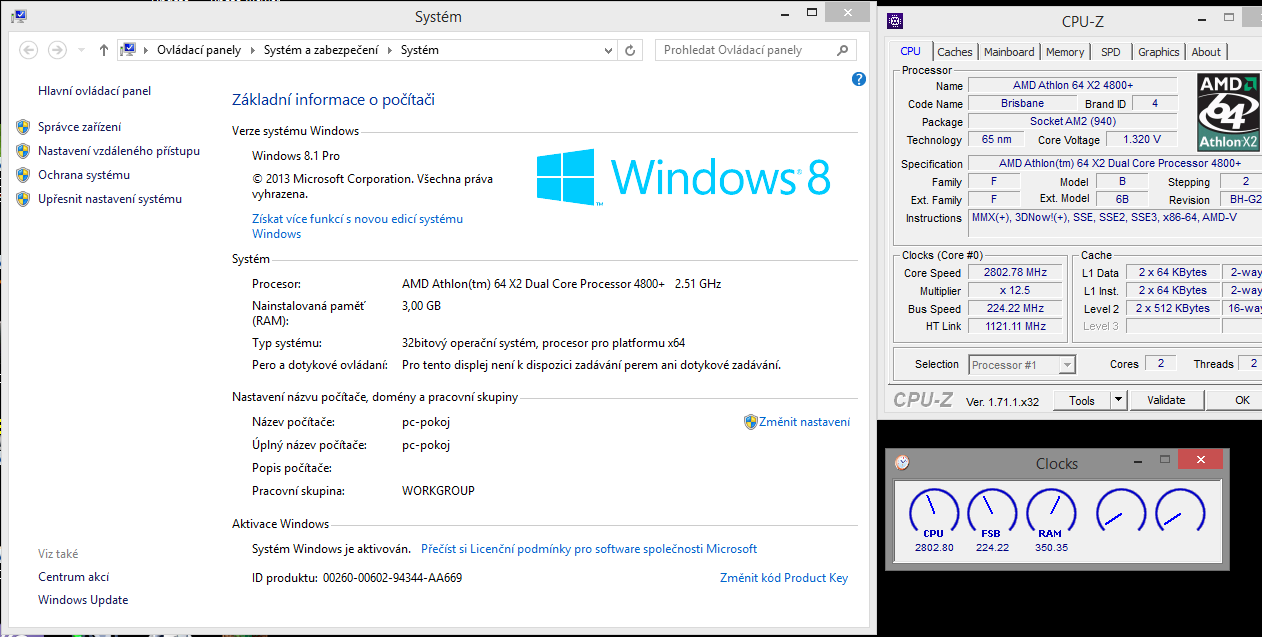
Task: Click the refresh button in address bar
Action: point(630,50)
